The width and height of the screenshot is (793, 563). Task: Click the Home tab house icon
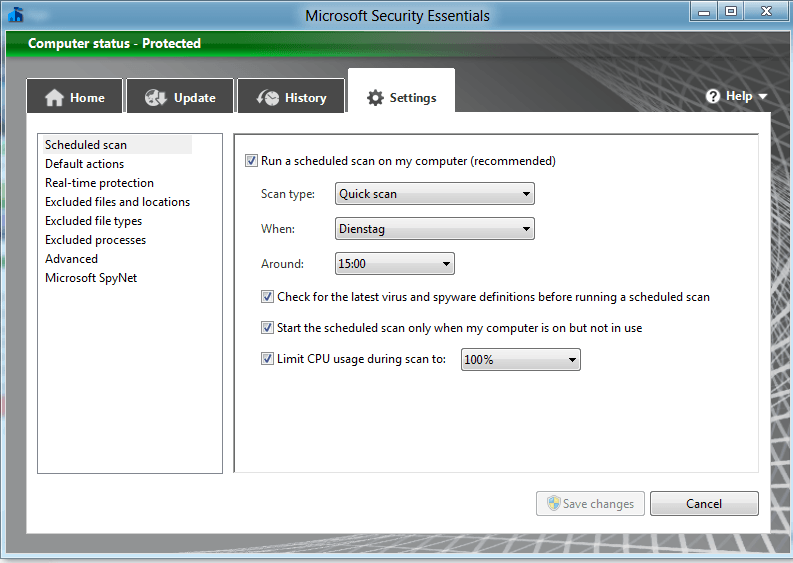[54, 98]
